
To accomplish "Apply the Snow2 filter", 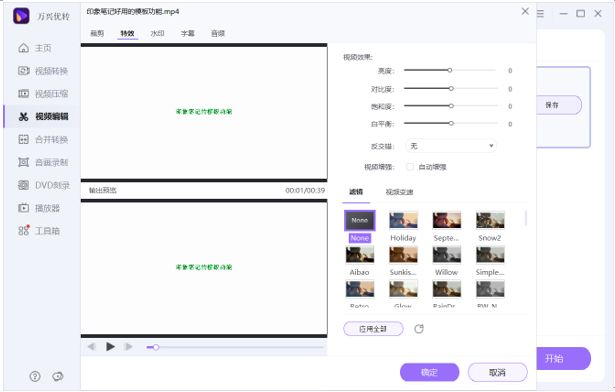I will pos(490,221).
